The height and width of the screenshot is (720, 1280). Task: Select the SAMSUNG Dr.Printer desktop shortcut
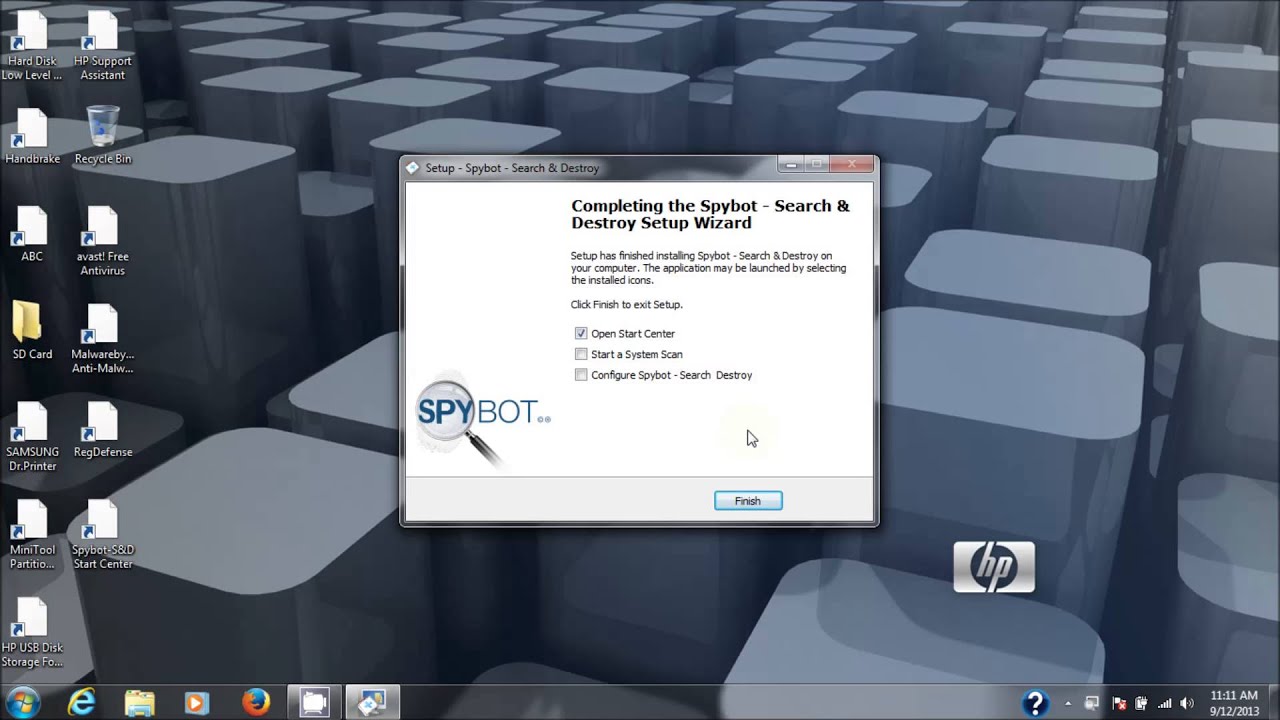point(32,437)
